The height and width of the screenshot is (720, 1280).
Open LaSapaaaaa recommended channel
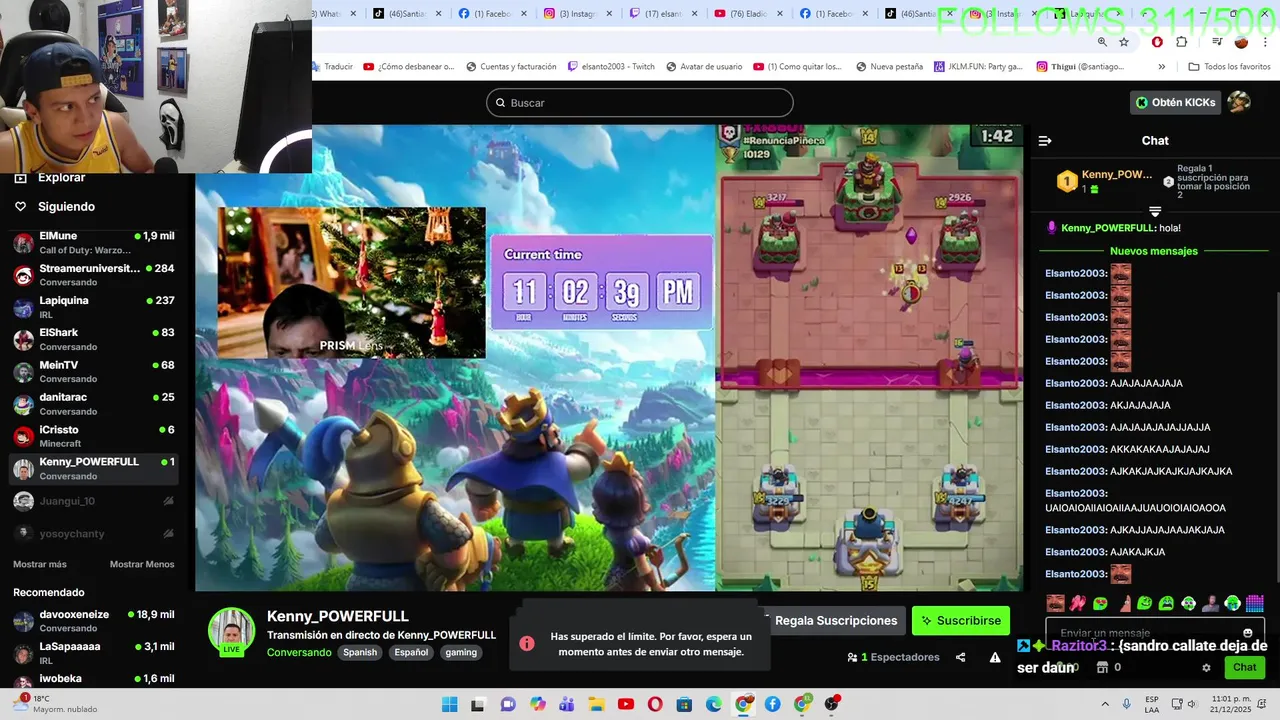(94, 653)
